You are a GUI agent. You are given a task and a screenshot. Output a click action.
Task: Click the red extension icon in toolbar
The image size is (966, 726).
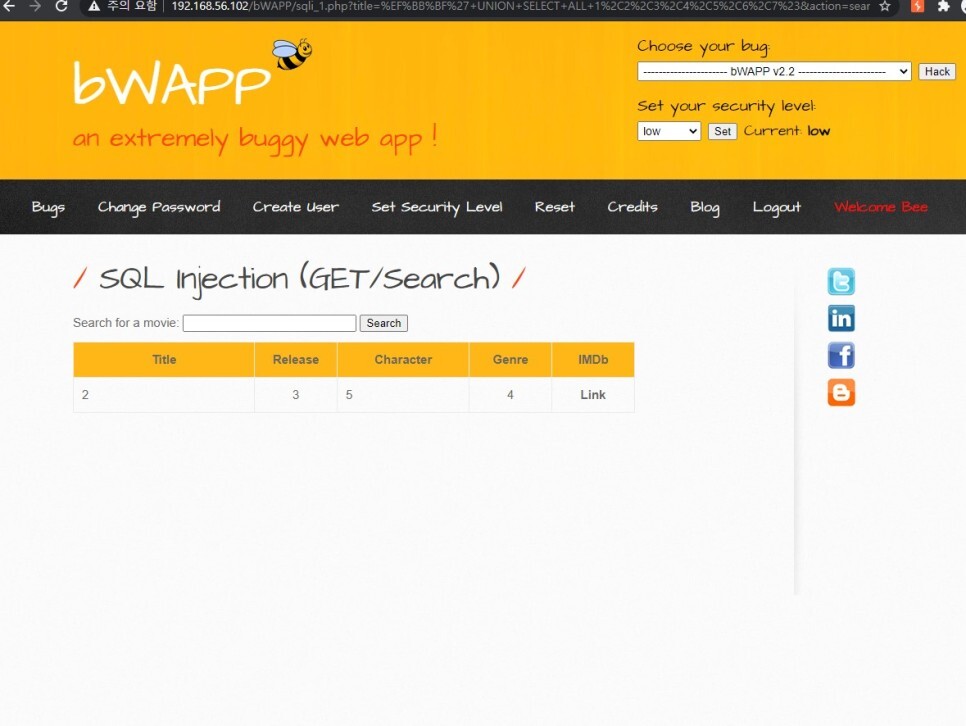pyautogui.click(x=917, y=7)
